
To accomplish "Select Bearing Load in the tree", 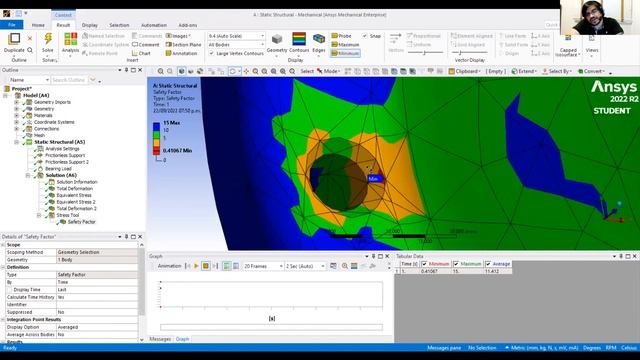I will 58,169.
